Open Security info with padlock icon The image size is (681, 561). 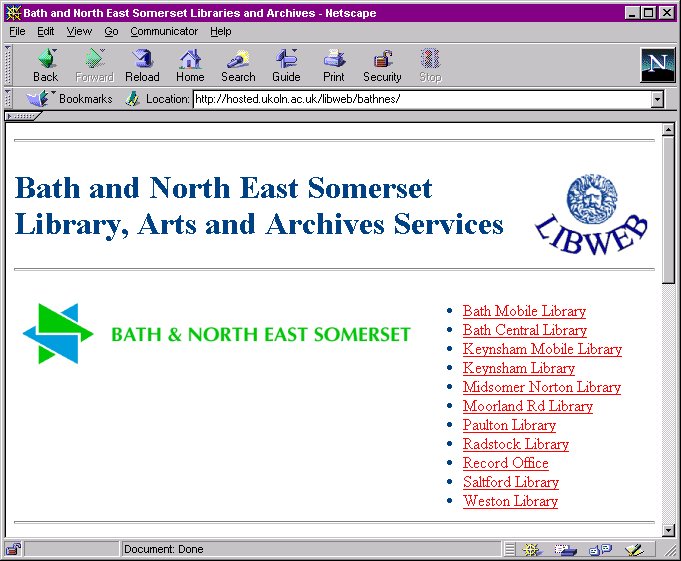pyautogui.click(x=382, y=65)
